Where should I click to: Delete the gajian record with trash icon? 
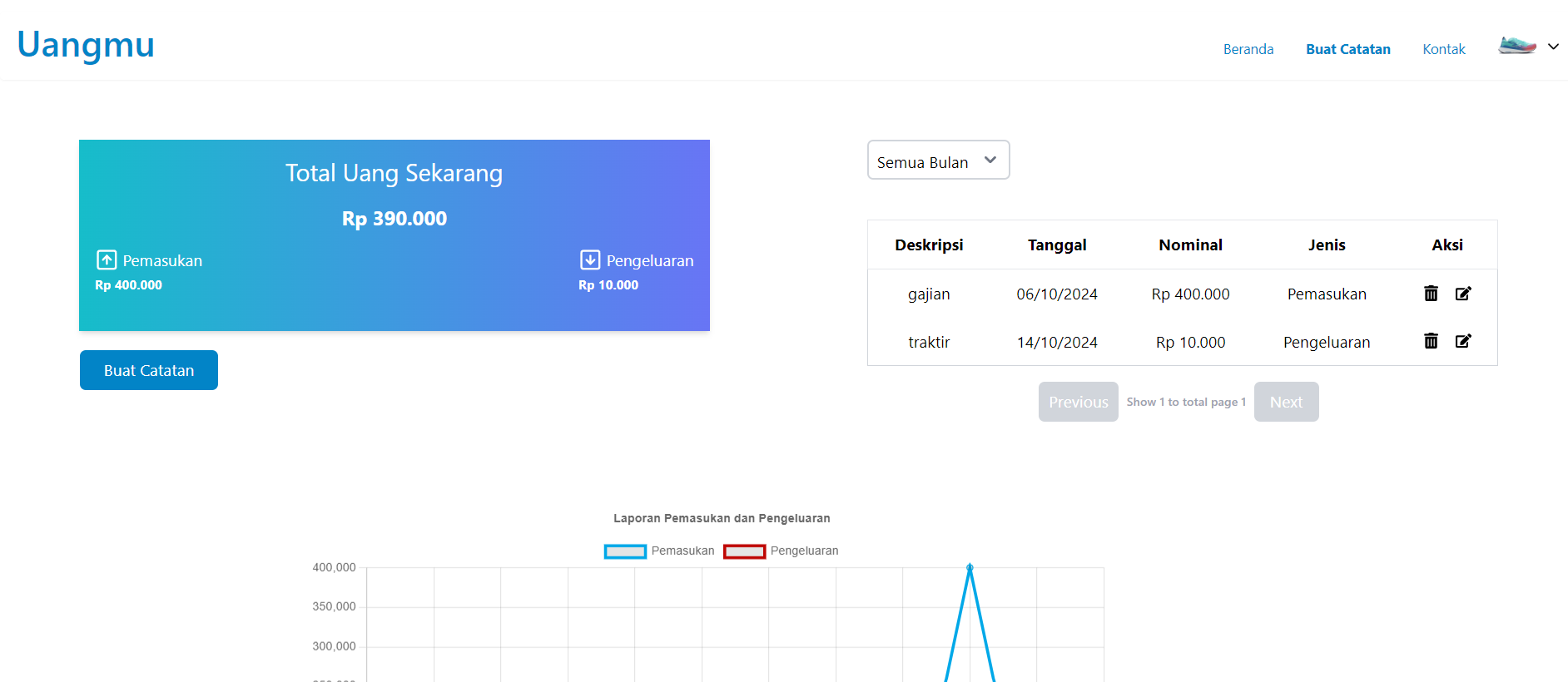point(1431,294)
